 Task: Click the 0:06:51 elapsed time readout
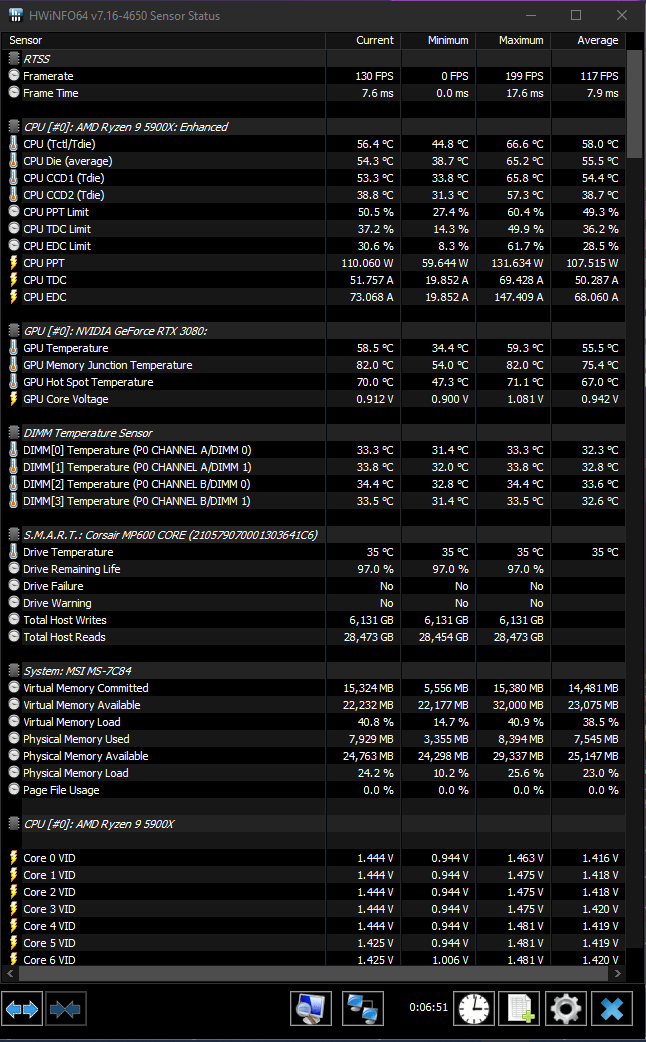click(428, 1007)
